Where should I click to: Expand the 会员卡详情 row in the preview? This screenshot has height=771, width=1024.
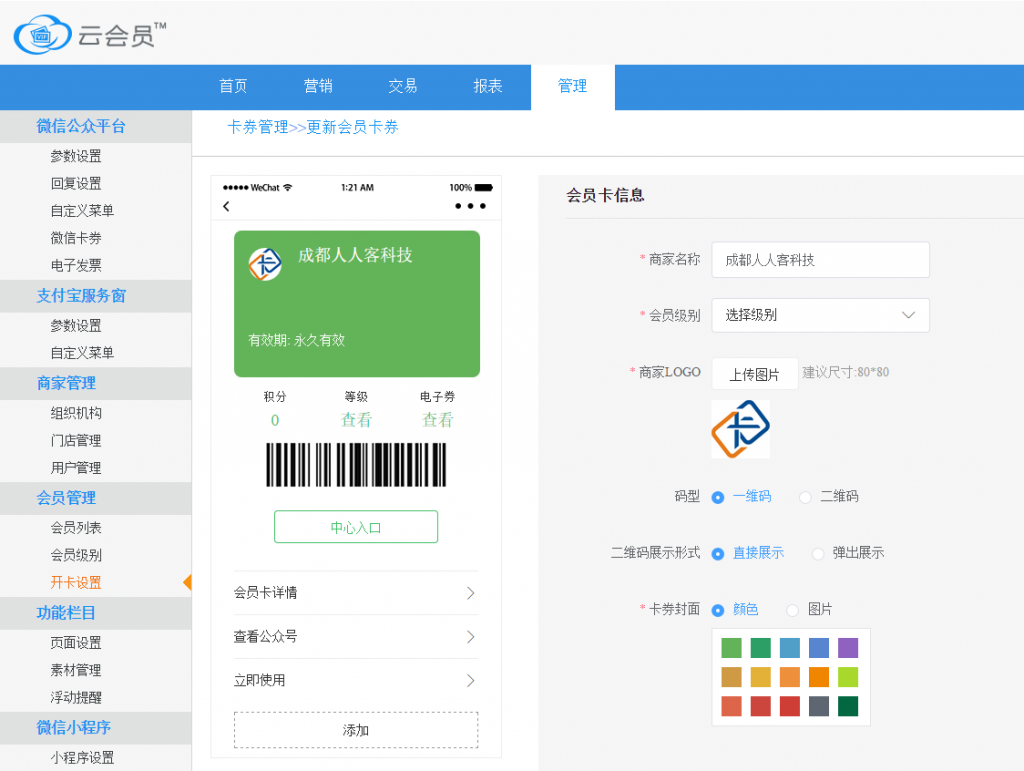[x=355, y=593]
